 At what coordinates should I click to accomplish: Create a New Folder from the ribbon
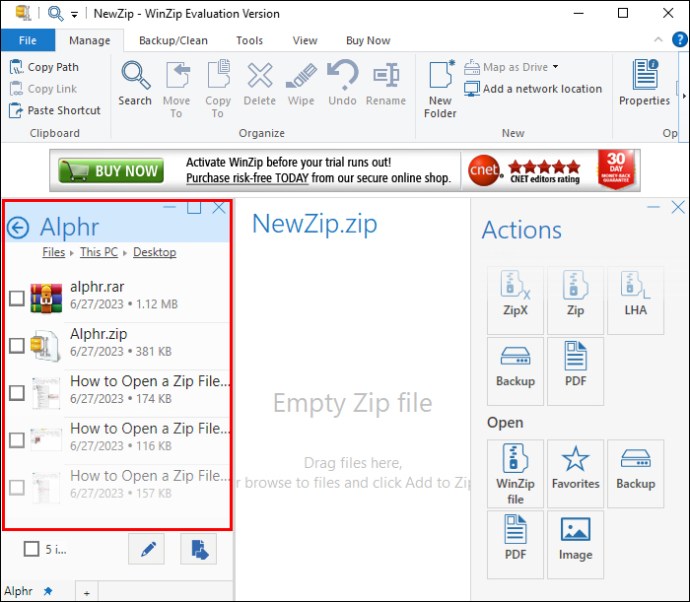(x=440, y=89)
